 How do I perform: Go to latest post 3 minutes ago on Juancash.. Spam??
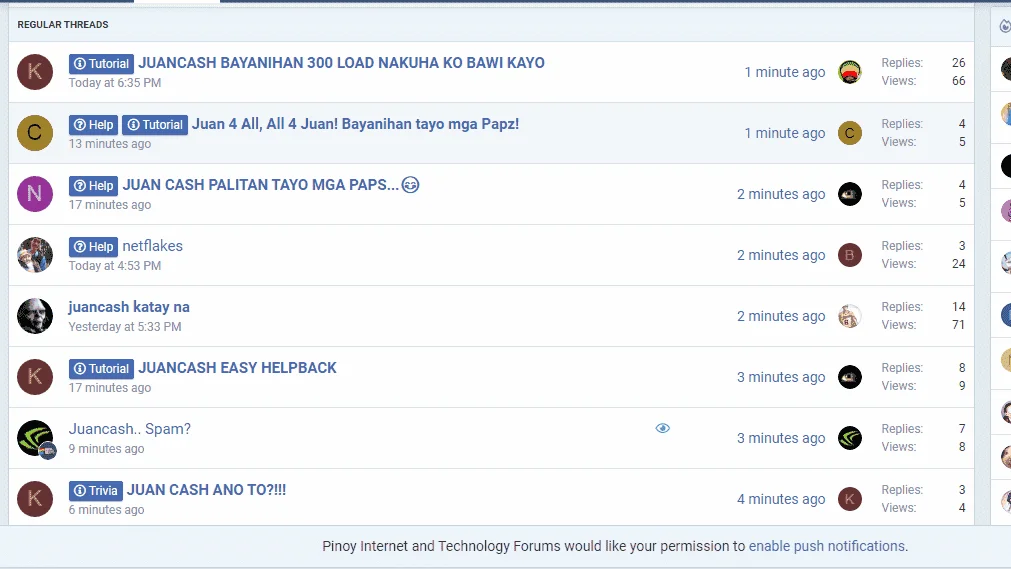pyautogui.click(x=781, y=438)
